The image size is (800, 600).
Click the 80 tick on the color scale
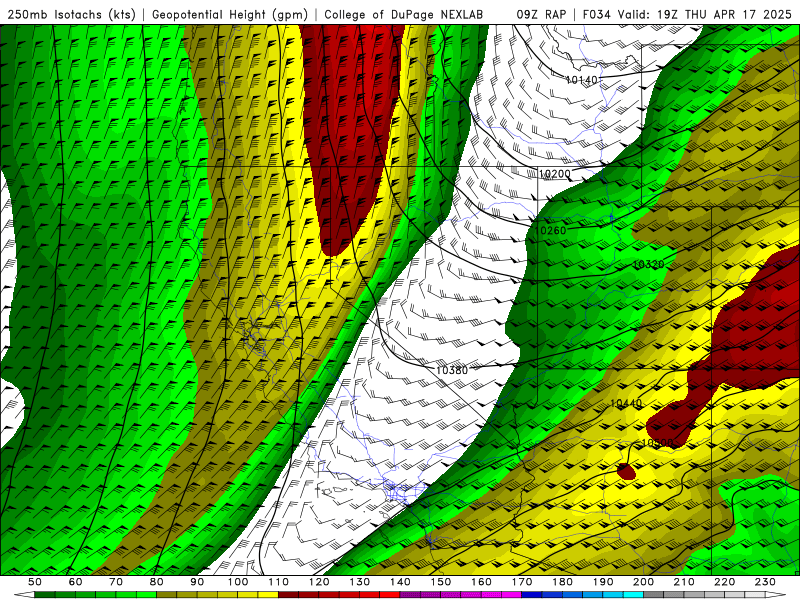click(x=157, y=582)
